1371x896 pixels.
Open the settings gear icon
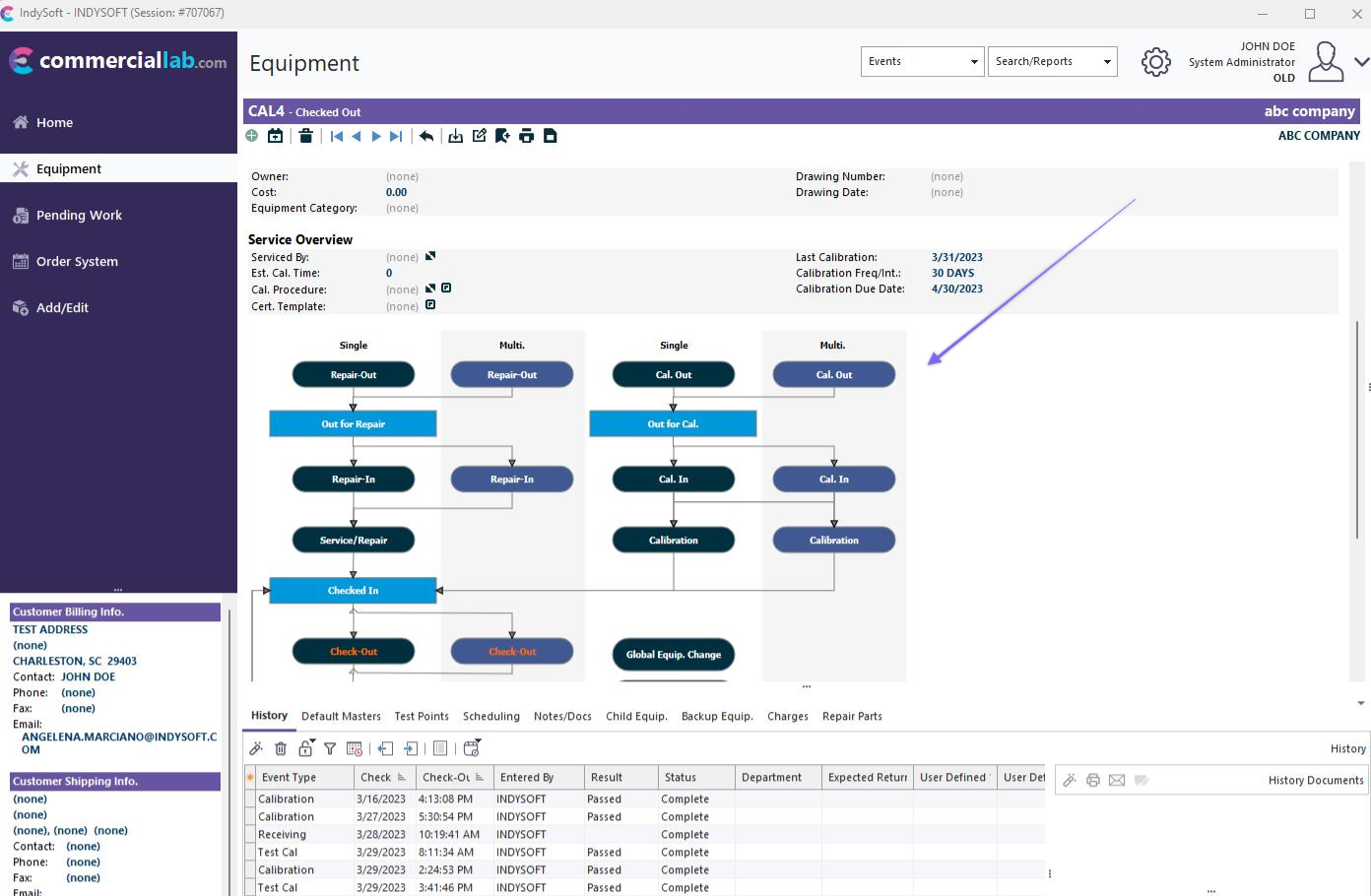coord(1155,62)
